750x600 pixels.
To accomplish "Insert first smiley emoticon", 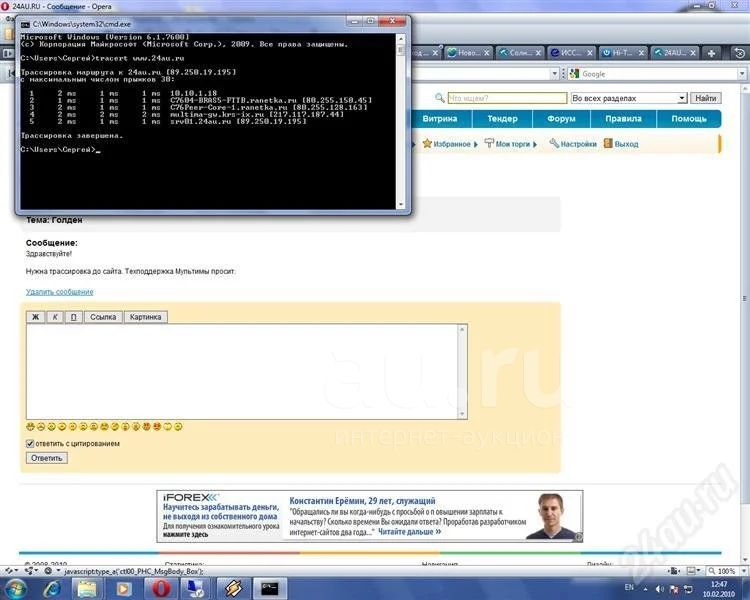I will pos(31,426).
